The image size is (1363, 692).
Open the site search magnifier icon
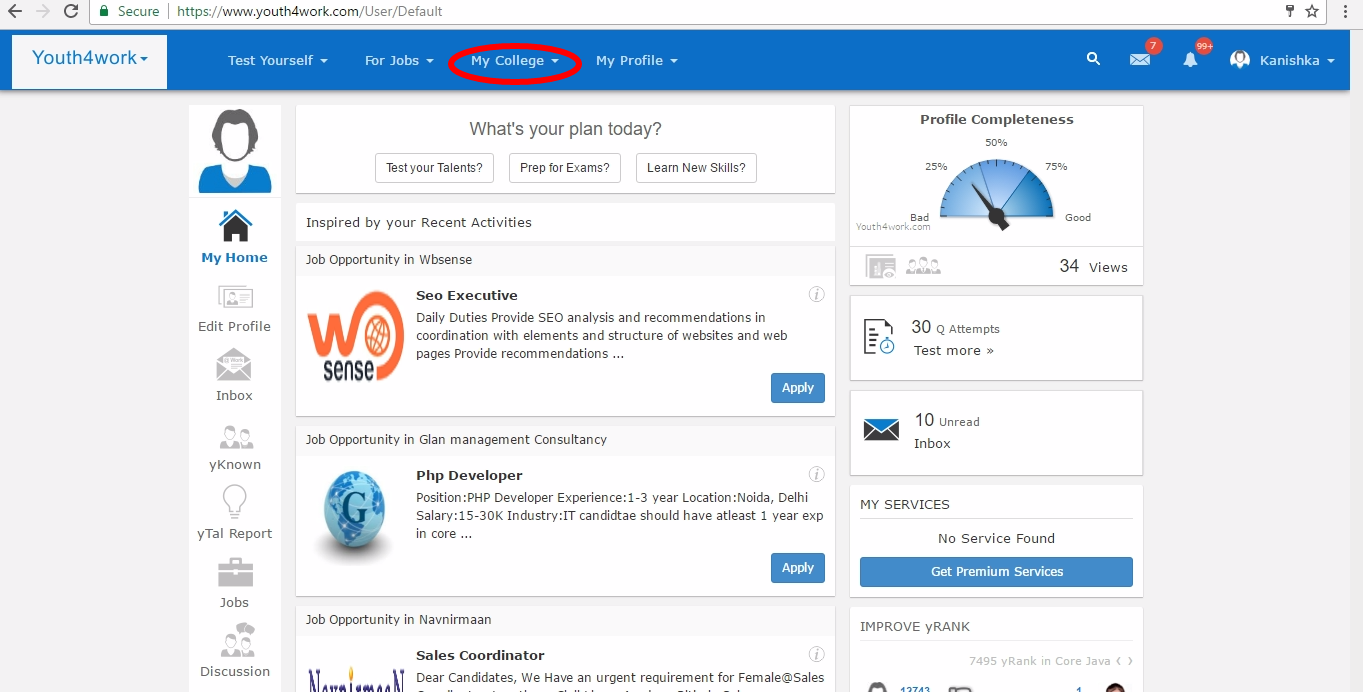pos(1093,60)
